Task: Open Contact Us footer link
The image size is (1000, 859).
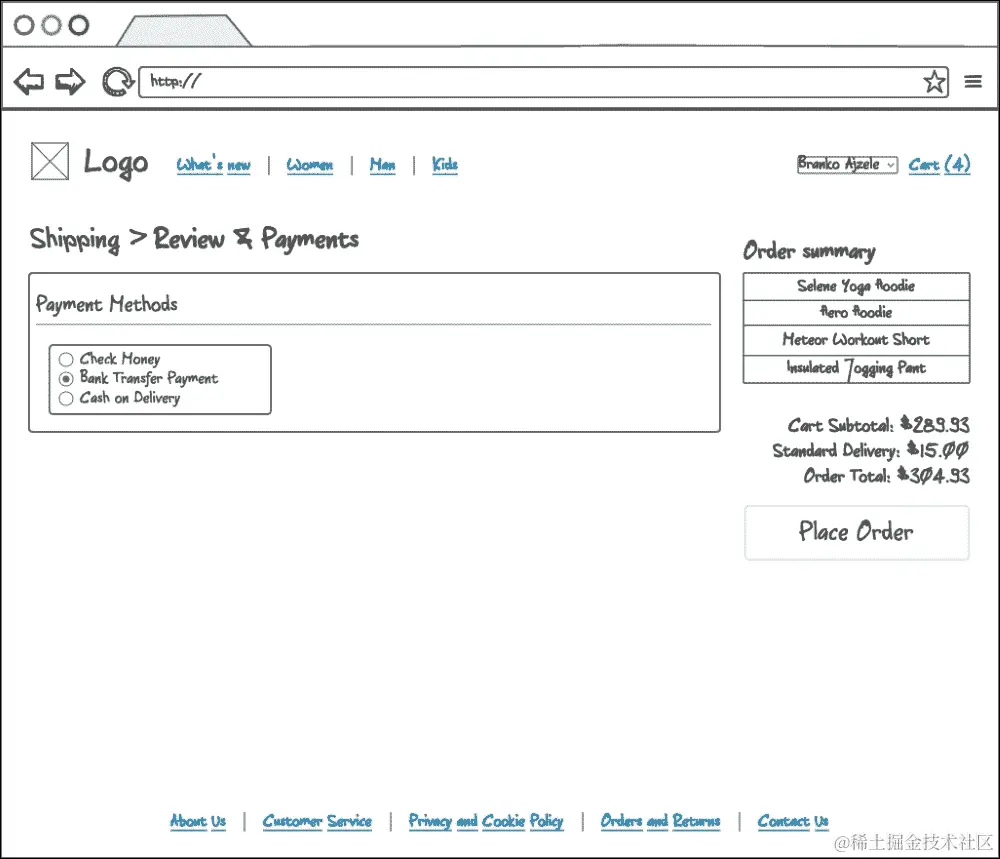Action: [x=793, y=821]
